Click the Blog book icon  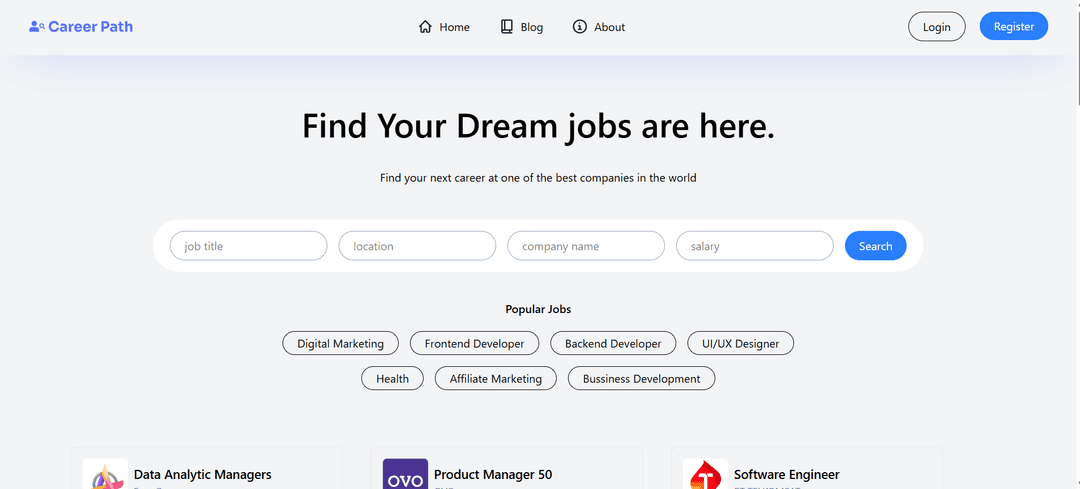(507, 27)
